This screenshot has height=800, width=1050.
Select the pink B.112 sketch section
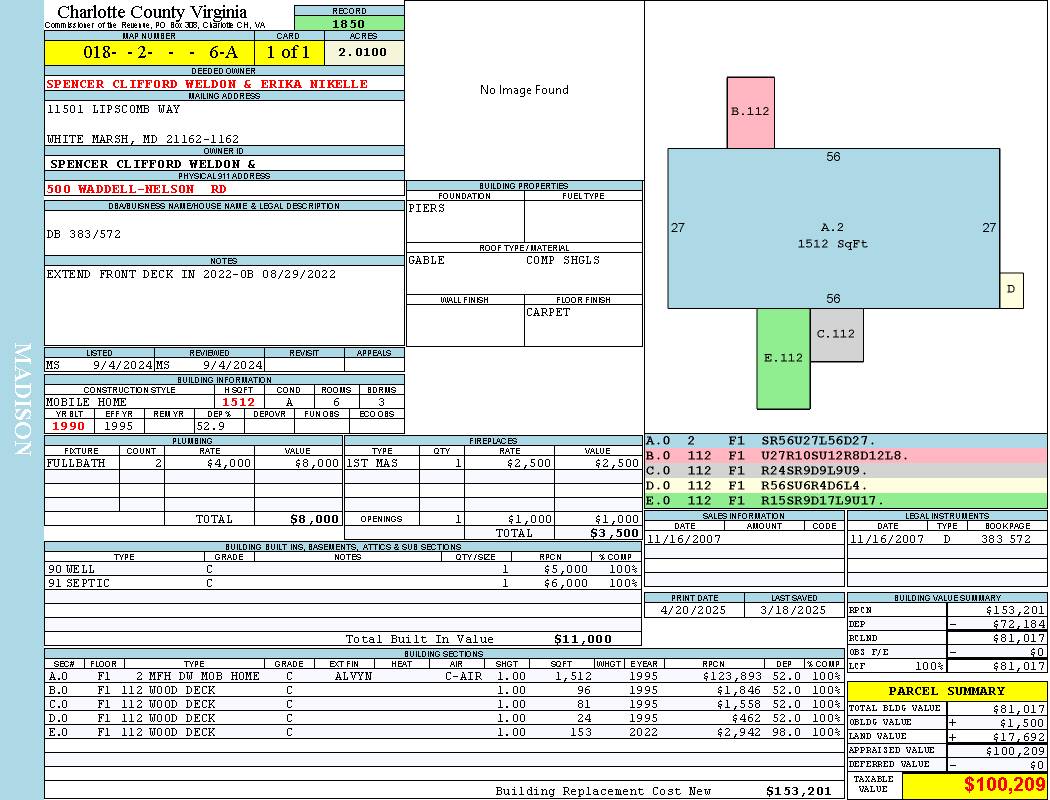pyautogui.click(x=751, y=112)
